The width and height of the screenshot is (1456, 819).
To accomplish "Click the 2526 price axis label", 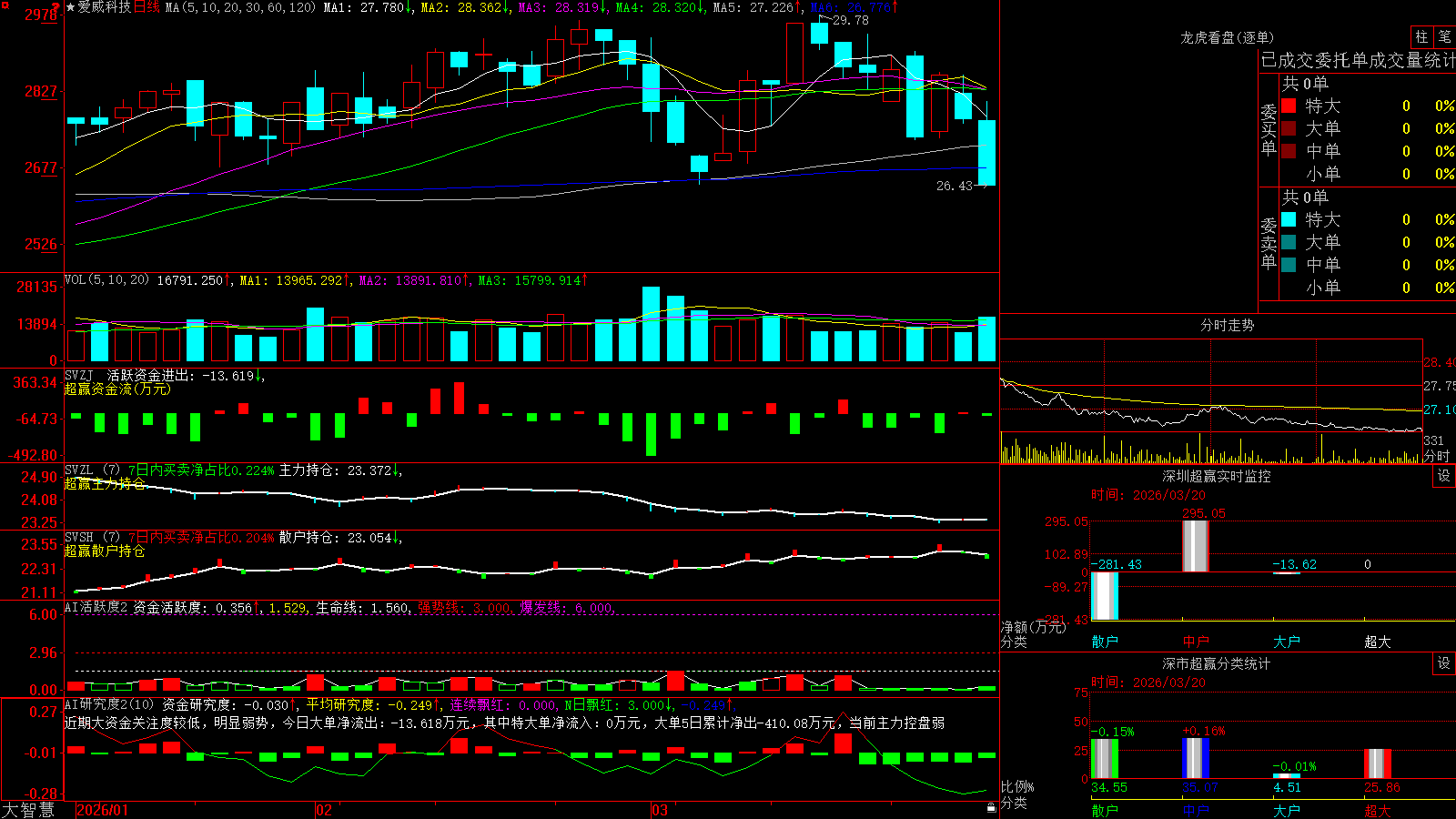I will (x=41, y=244).
